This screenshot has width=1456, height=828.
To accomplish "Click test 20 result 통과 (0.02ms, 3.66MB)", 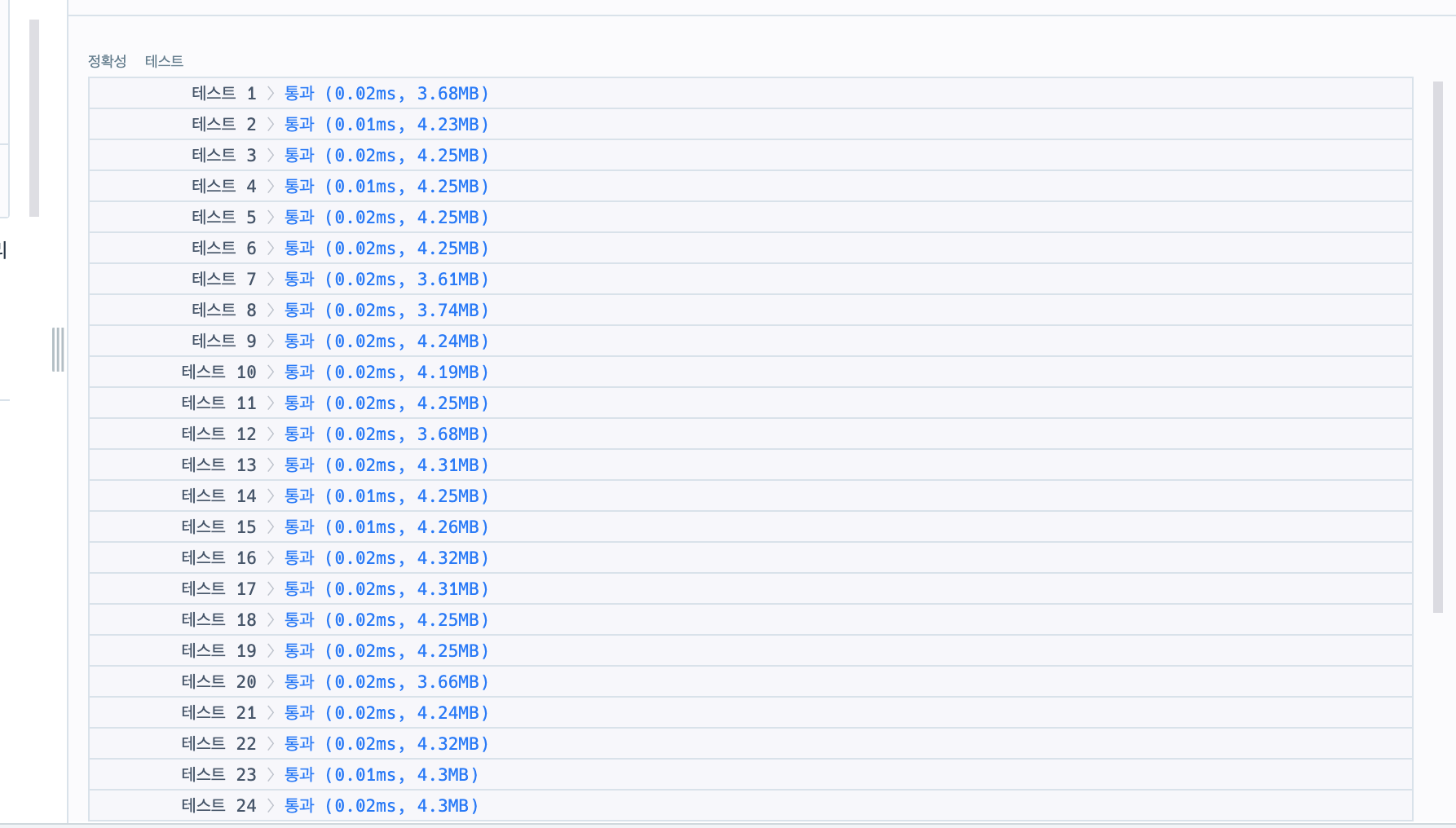I will [x=386, y=682].
